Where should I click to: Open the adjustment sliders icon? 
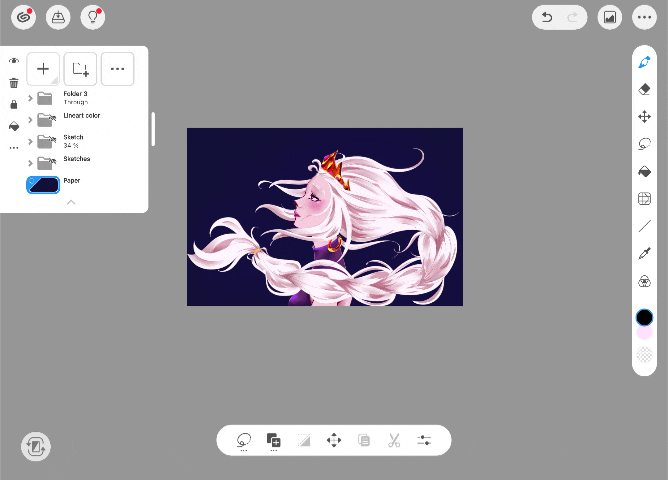pos(424,440)
